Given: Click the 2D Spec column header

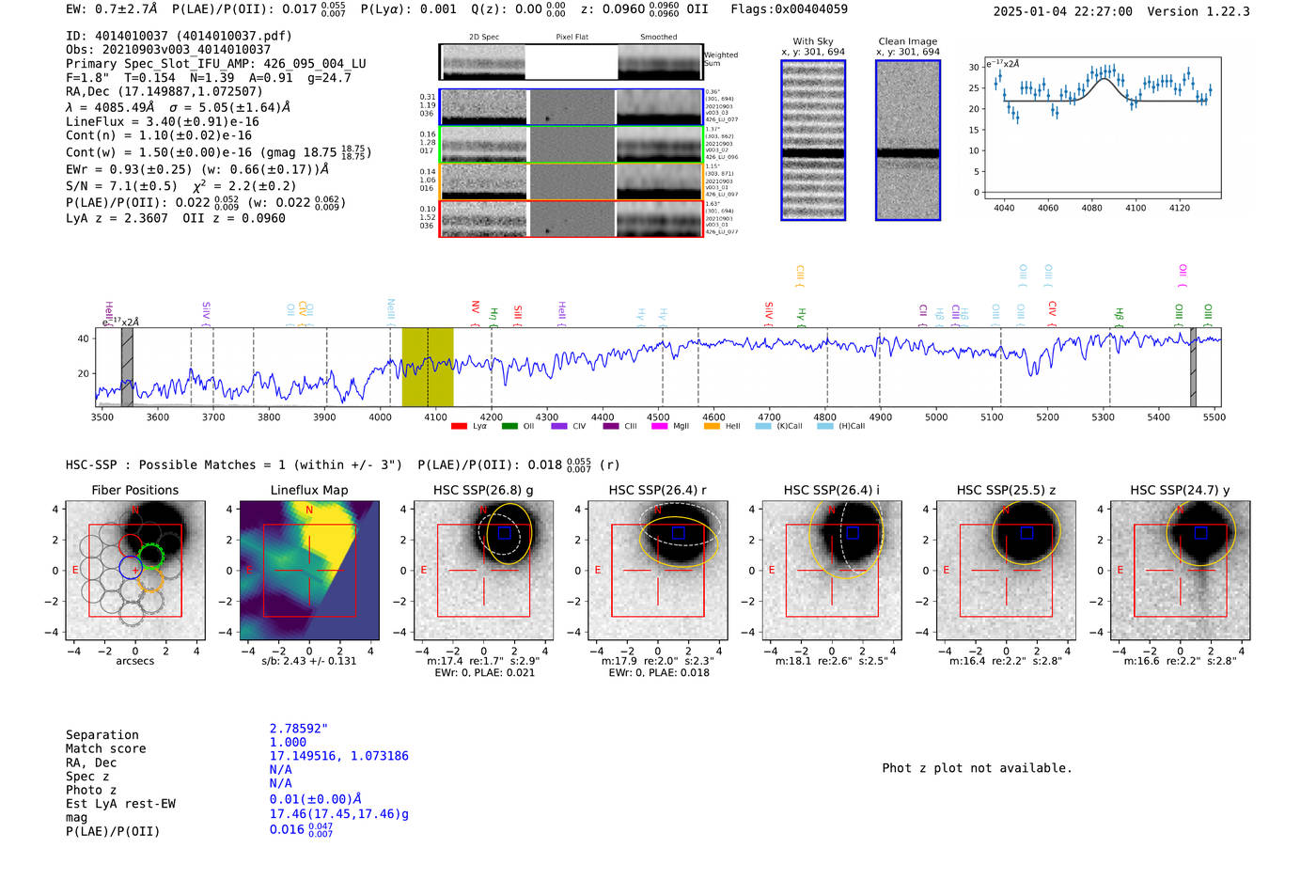Looking at the screenshot, I should (484, 37).
